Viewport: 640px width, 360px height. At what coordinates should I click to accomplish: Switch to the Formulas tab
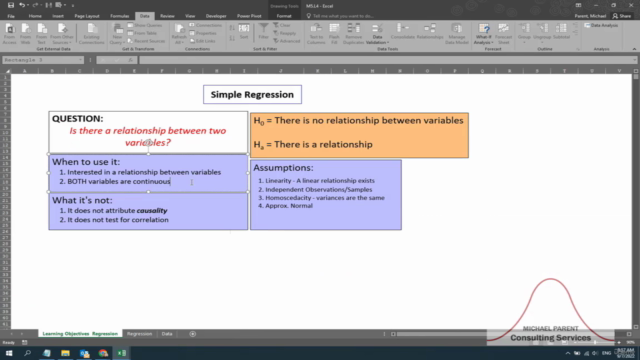pyautogui.click(x=120, y=16)
